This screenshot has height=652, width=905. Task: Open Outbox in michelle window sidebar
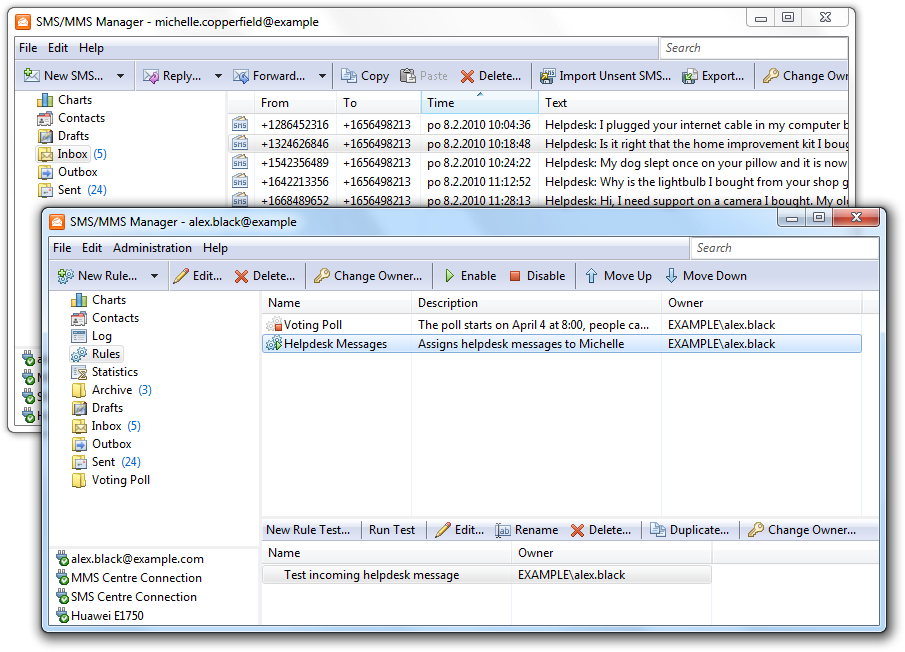pyautogui.click(x=68, y=172)
